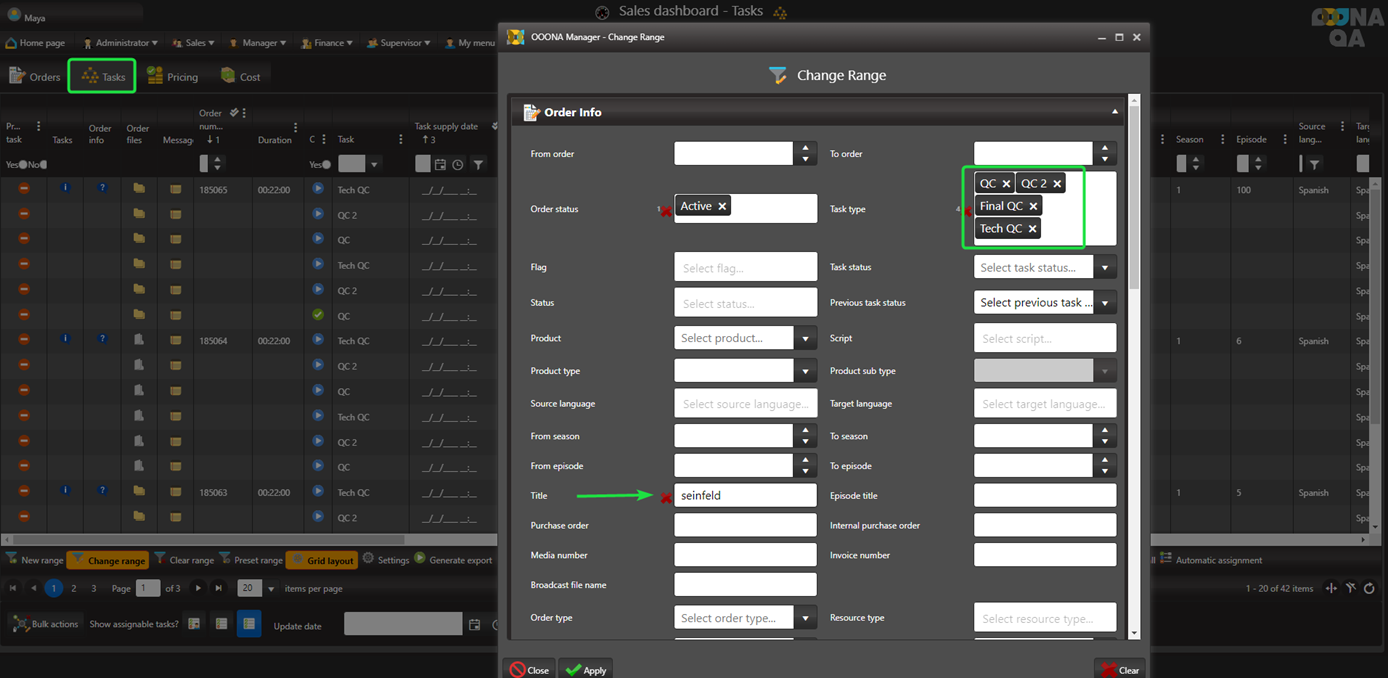Expand the Select product dropdown
This screenshot has width=1390, height=678.
tap(805, 339)
